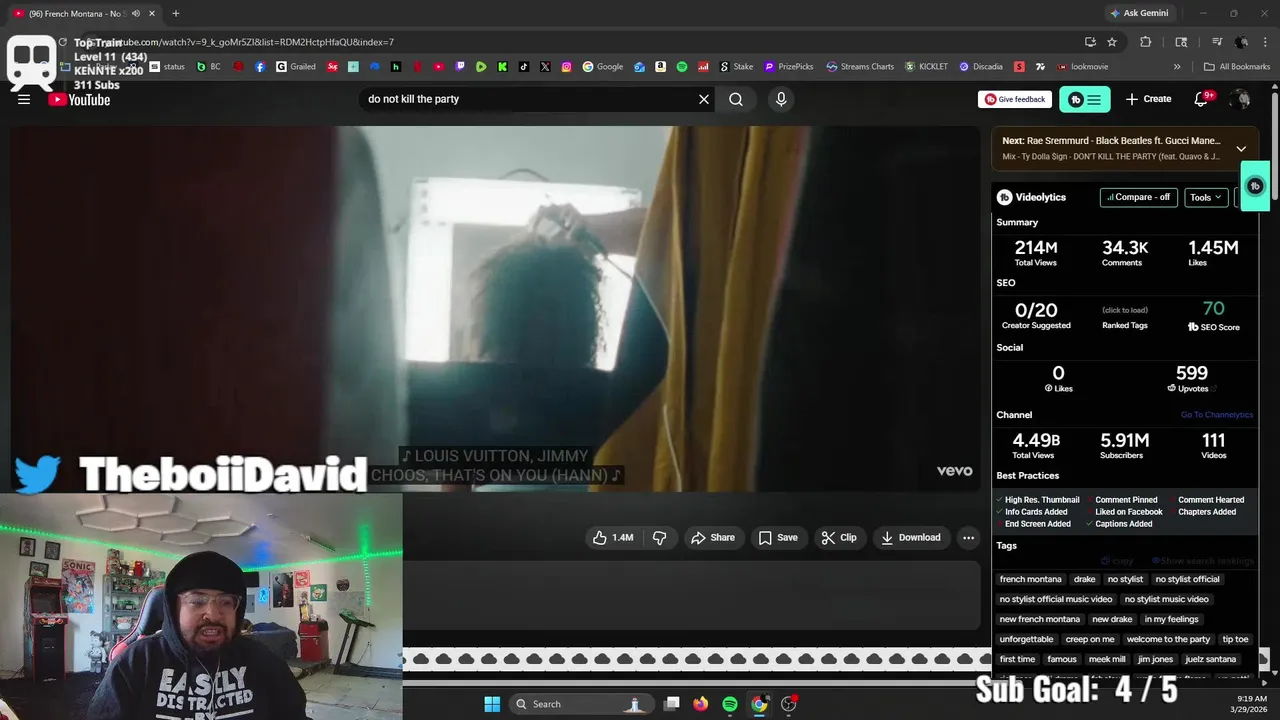Open the YouTube guide hamburger menu
1280x720 pixels.
tap(24, 99)
